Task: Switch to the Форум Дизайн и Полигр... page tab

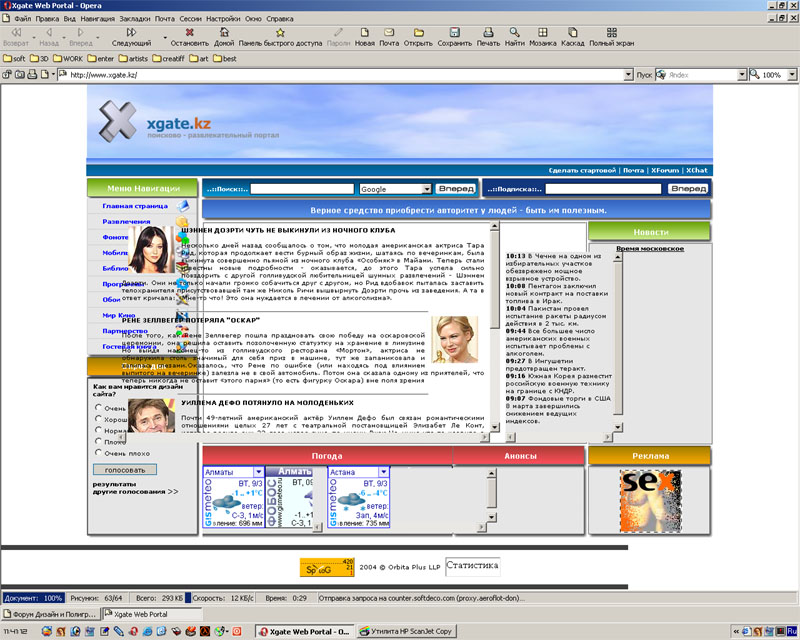Action: click(50, 614)
